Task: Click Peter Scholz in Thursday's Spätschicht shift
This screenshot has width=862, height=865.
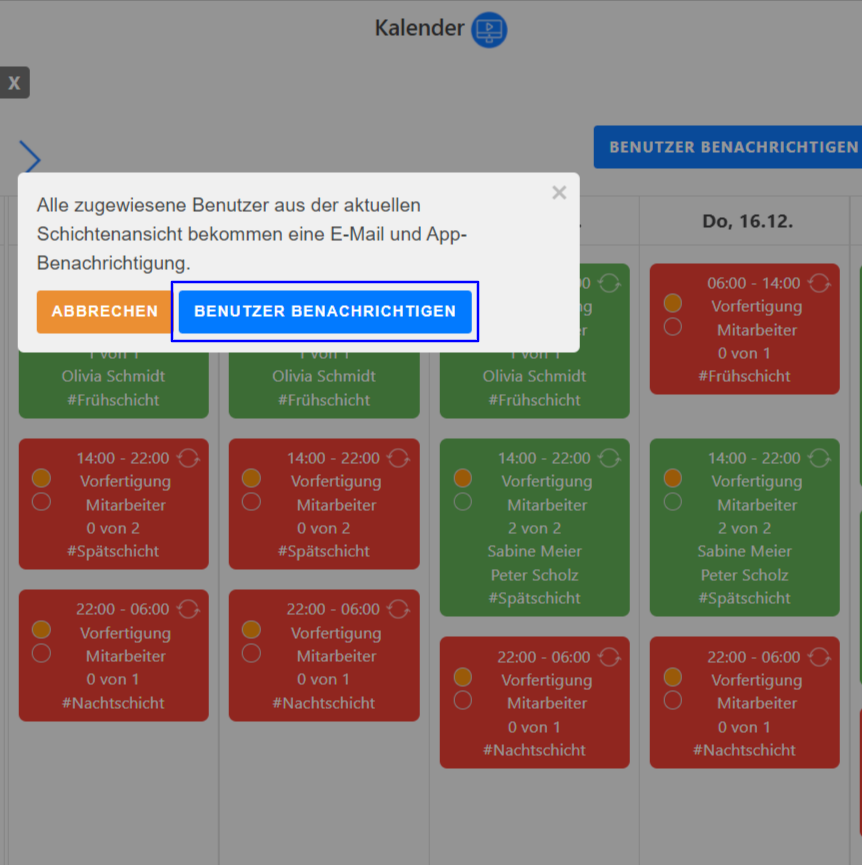Action: pos(744,575)
